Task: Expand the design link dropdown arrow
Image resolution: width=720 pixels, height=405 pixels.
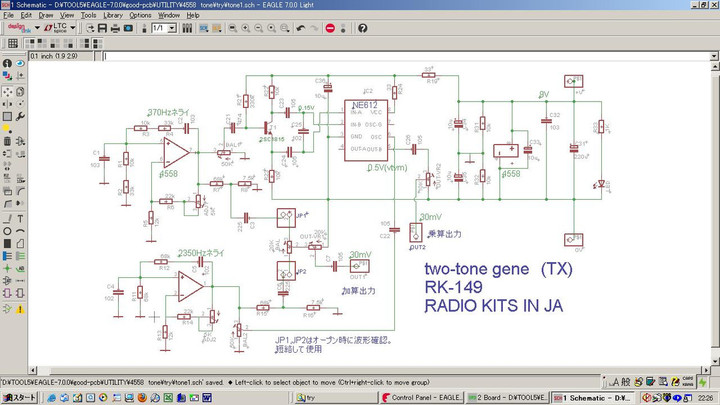Action: tap(37, 28)
